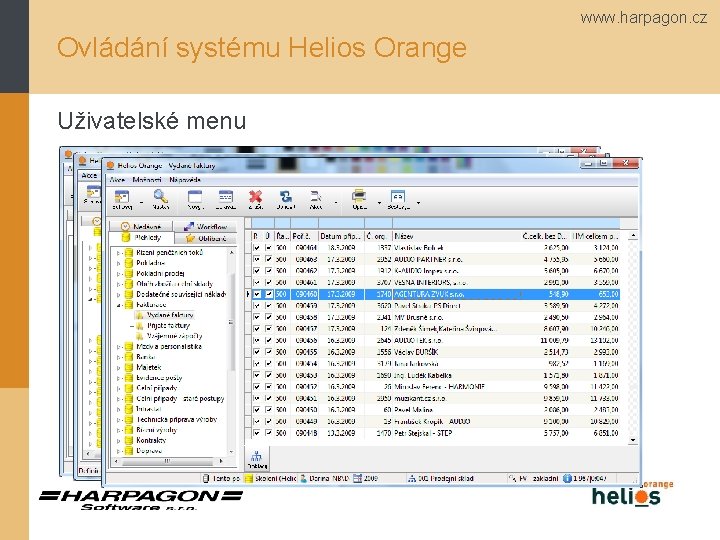
Task: Toggle second checkbox in Petr Stejskal row
Action: coord(269,433)
